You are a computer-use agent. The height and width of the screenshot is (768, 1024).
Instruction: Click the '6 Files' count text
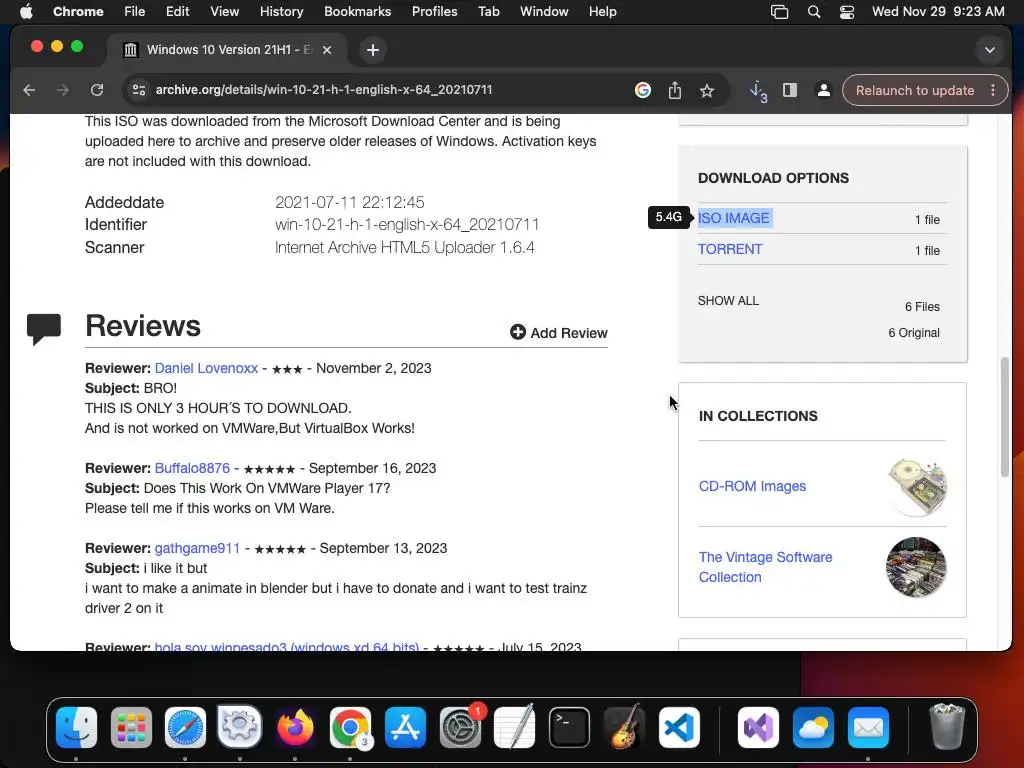click(x=922, y=306)
